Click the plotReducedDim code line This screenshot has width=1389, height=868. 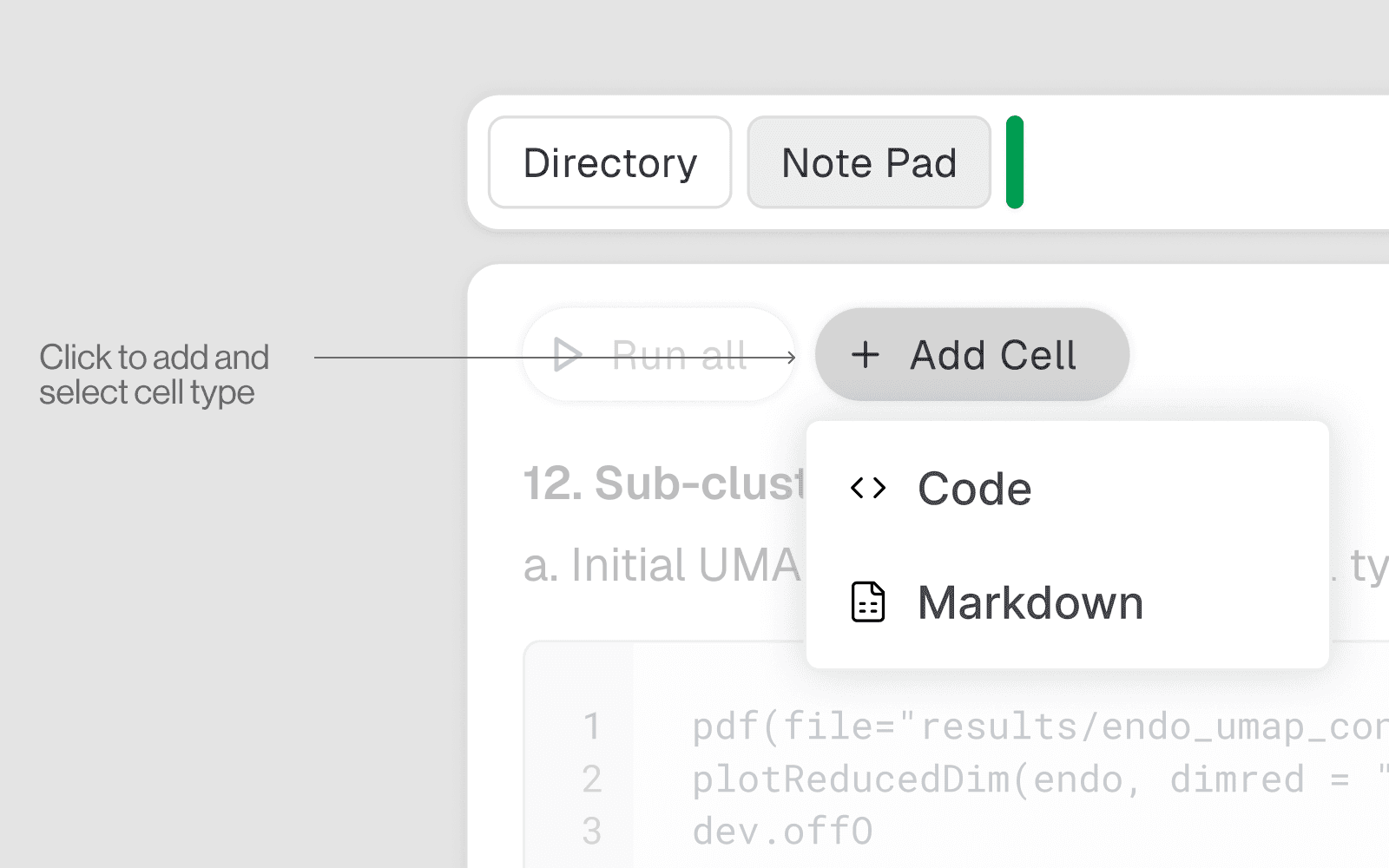(x=1040, y=779)
